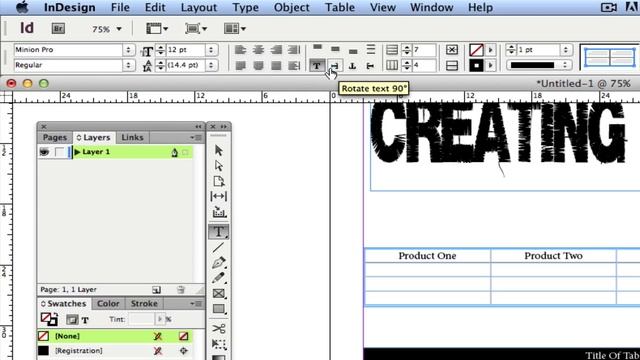Select the Type tool

[218, 231]
